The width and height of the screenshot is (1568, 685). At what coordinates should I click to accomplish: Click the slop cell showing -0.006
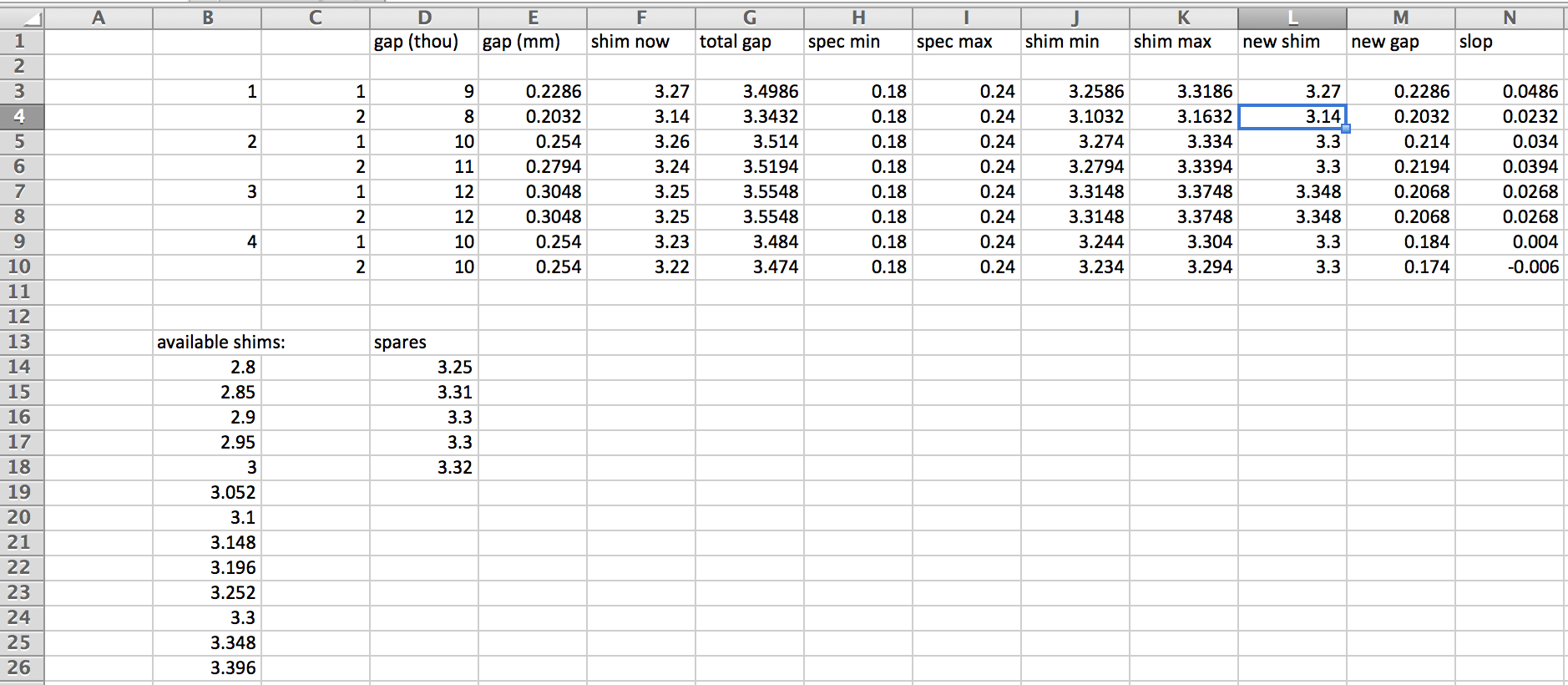click(x=1509, y=267)
